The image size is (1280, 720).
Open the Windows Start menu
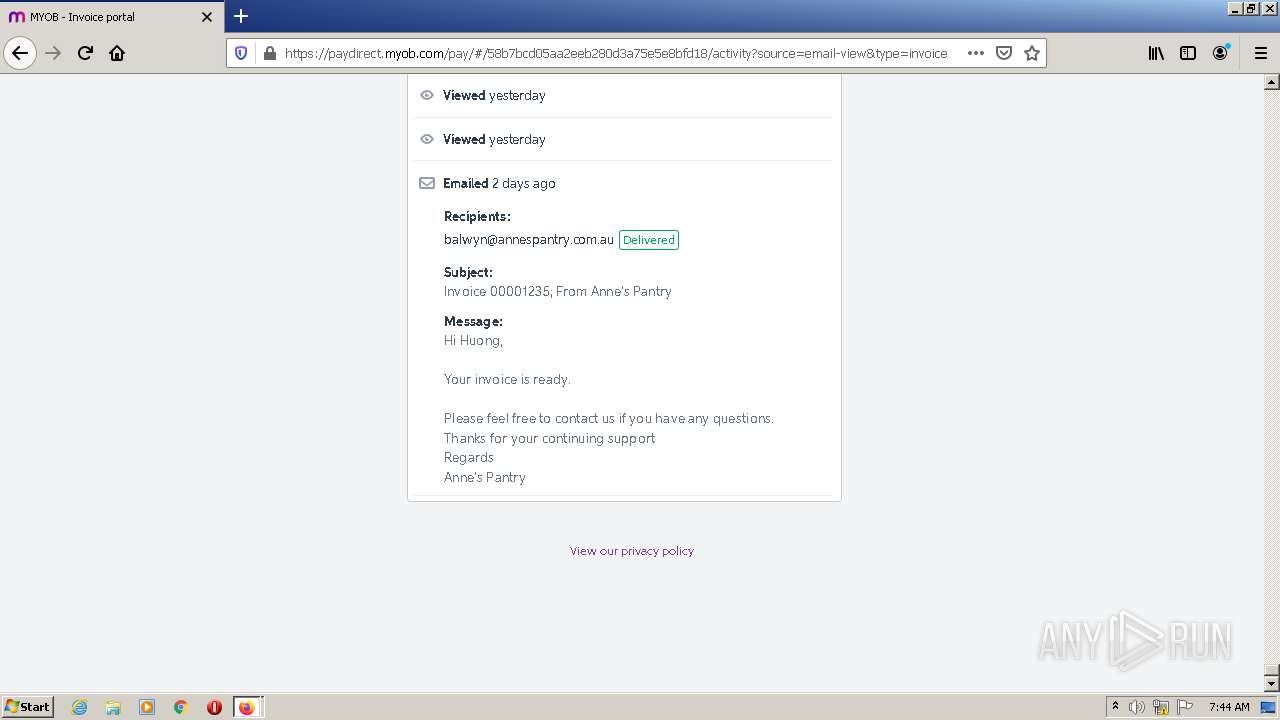tap(28, 706)
